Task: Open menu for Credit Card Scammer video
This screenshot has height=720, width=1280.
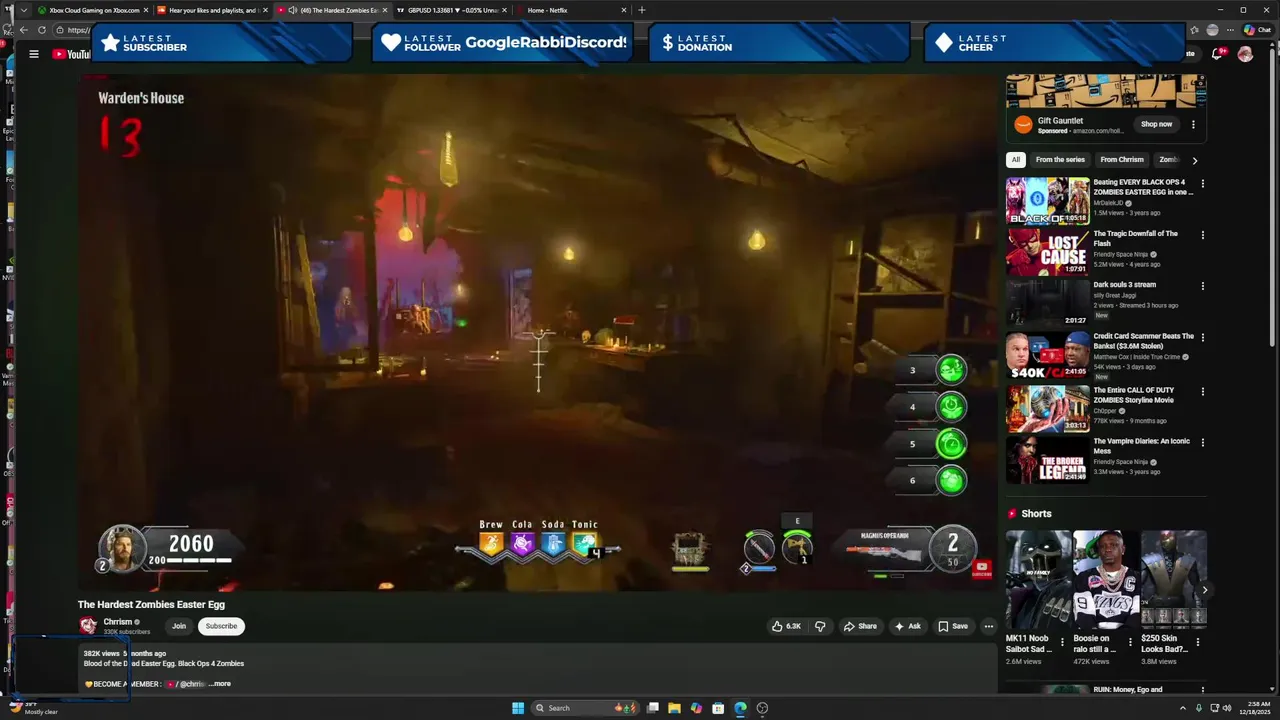Action: [1203, 338]
